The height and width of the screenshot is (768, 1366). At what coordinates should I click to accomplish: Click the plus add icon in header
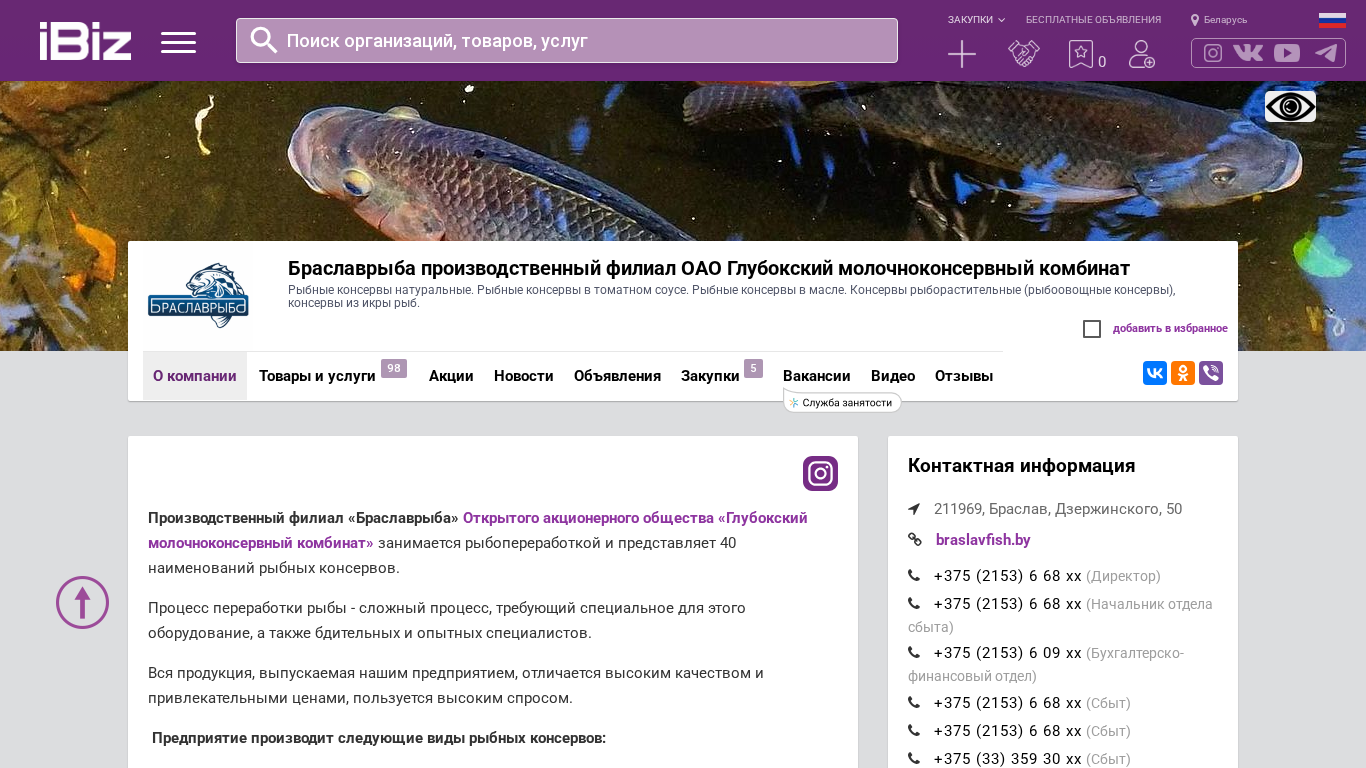click(x=961, y=54)
